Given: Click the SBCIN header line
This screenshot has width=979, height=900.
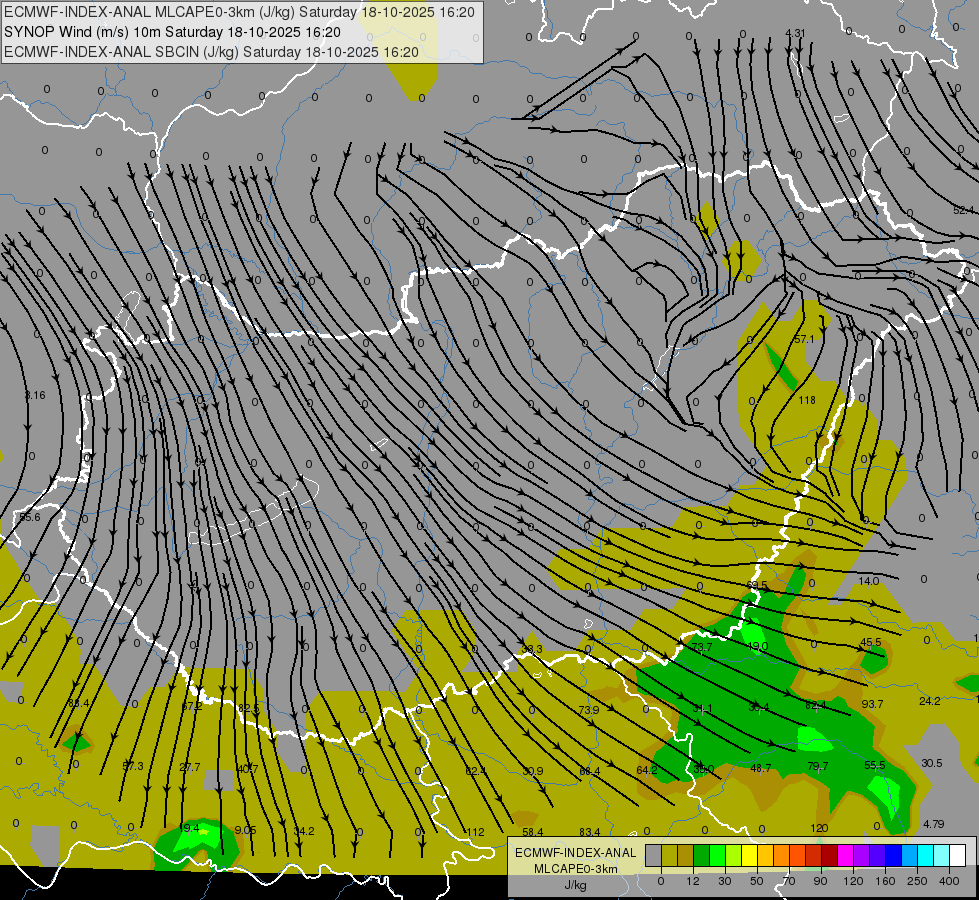Looking at the screenshot, I should click(211, 52).
